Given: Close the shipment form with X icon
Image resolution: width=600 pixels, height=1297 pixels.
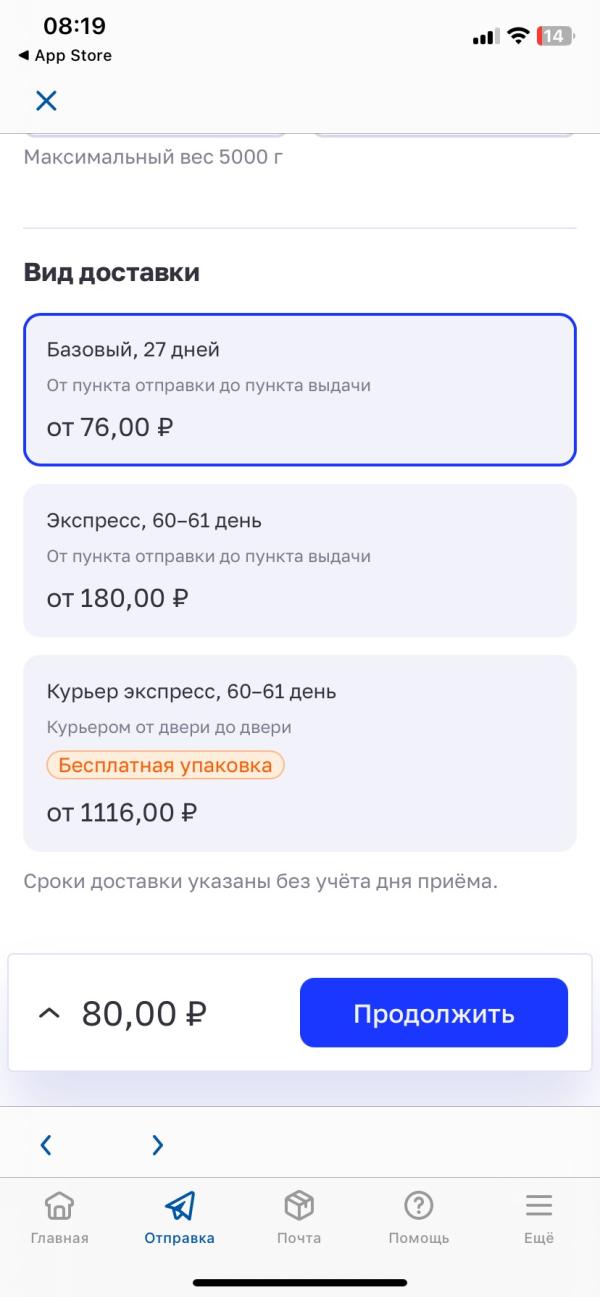Looking at the screenshot, I should pos(46,100).
